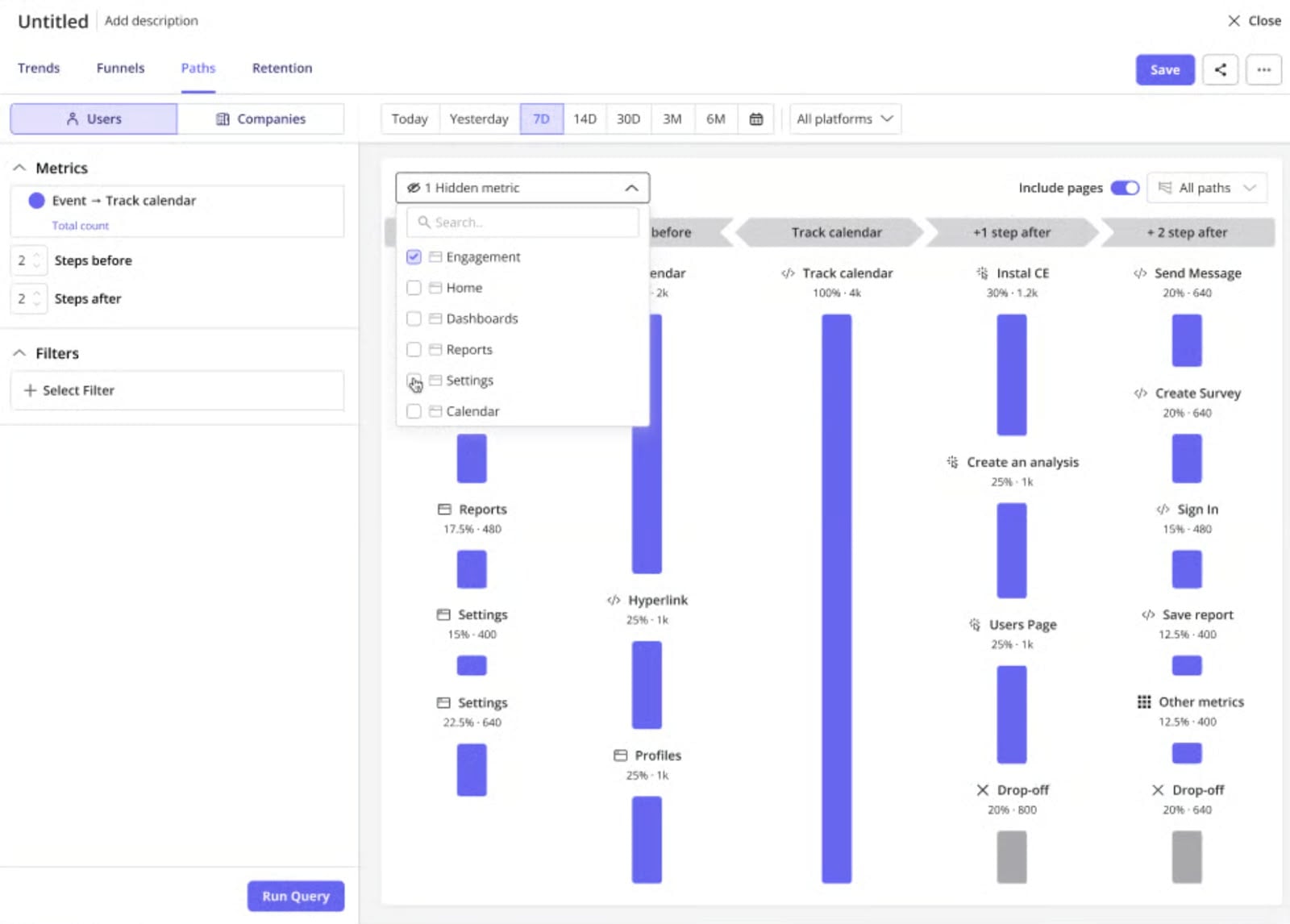Open the All platforms dropdown

[x=845, y=119]
